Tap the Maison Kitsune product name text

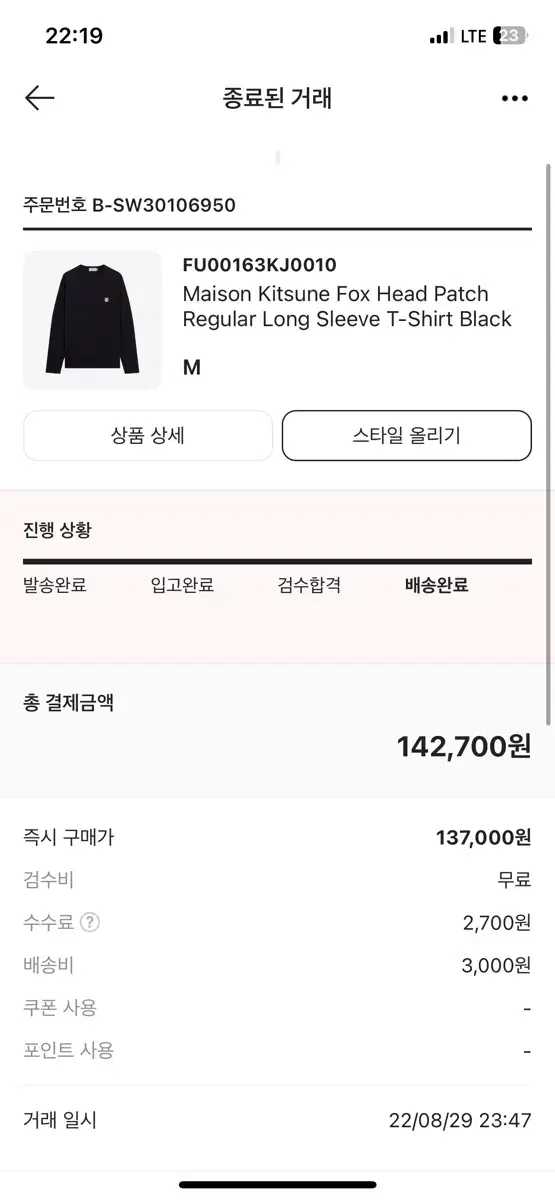347,307
